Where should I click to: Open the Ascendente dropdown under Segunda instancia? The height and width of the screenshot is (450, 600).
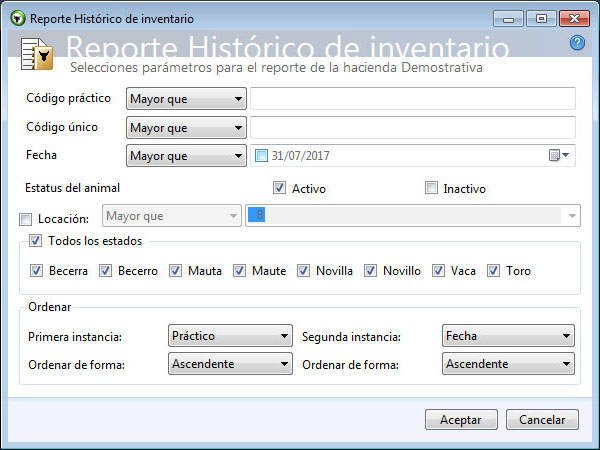pos(508,364)
